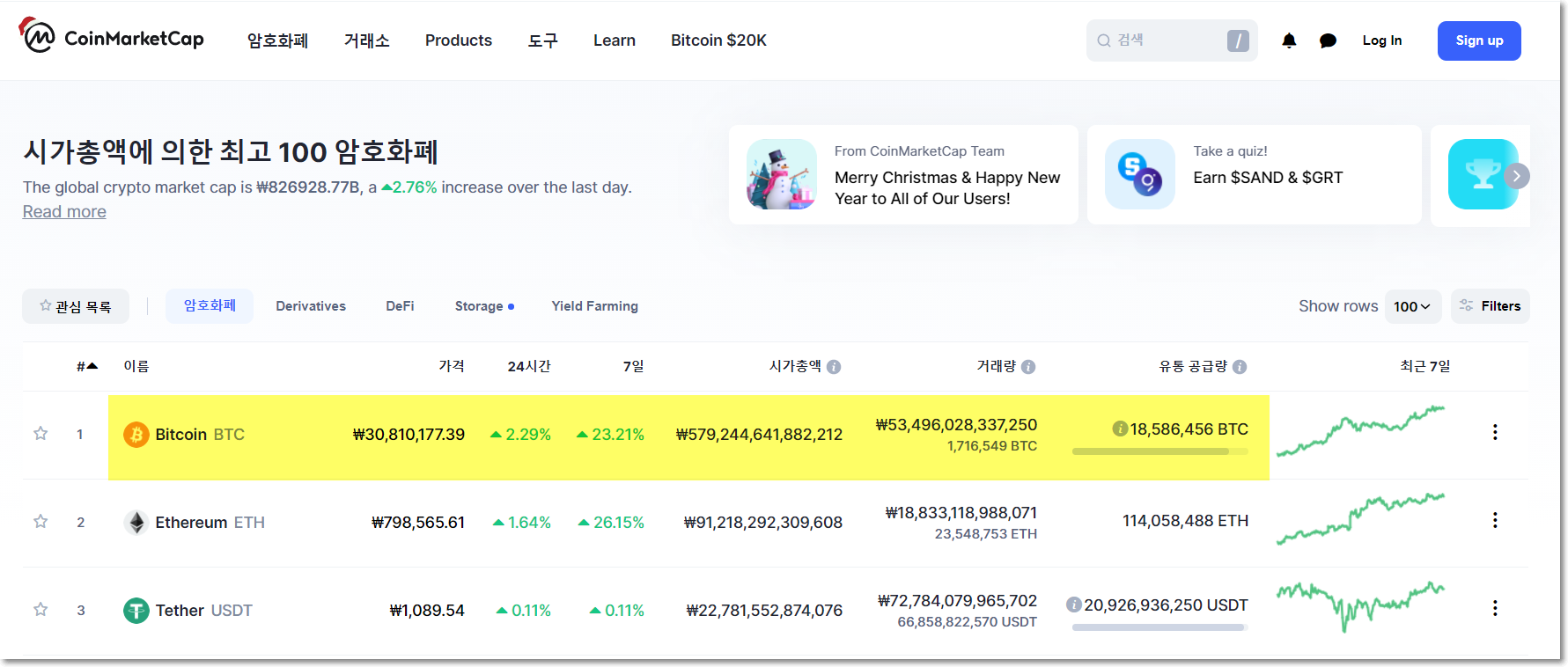Open the 도구 menu
This screenshot has width=1568, height=667.
[543, 40]
